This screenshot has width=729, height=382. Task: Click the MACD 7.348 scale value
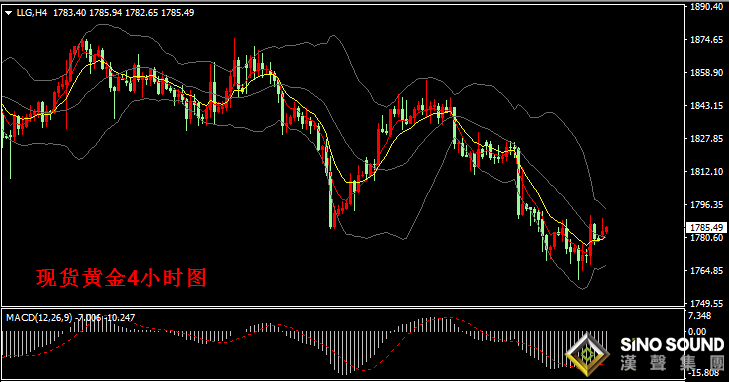click(699, 316)
